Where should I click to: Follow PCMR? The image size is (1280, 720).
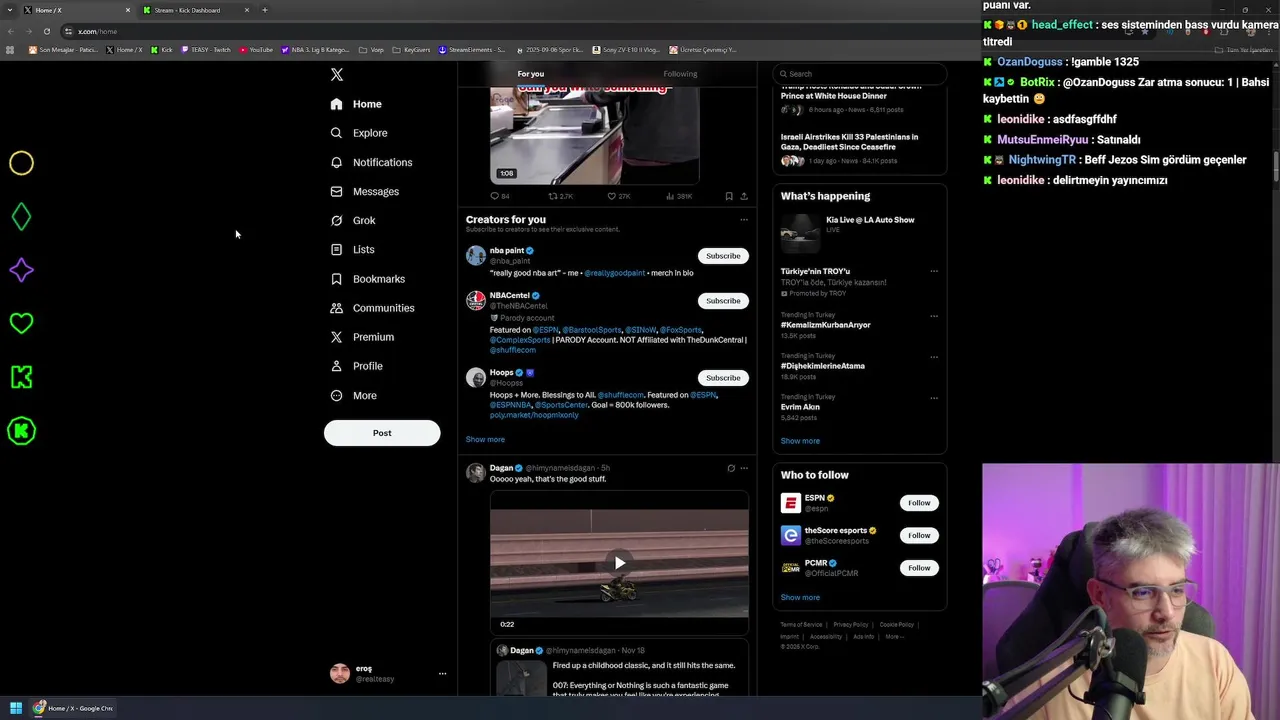click(x=919, y=568)
